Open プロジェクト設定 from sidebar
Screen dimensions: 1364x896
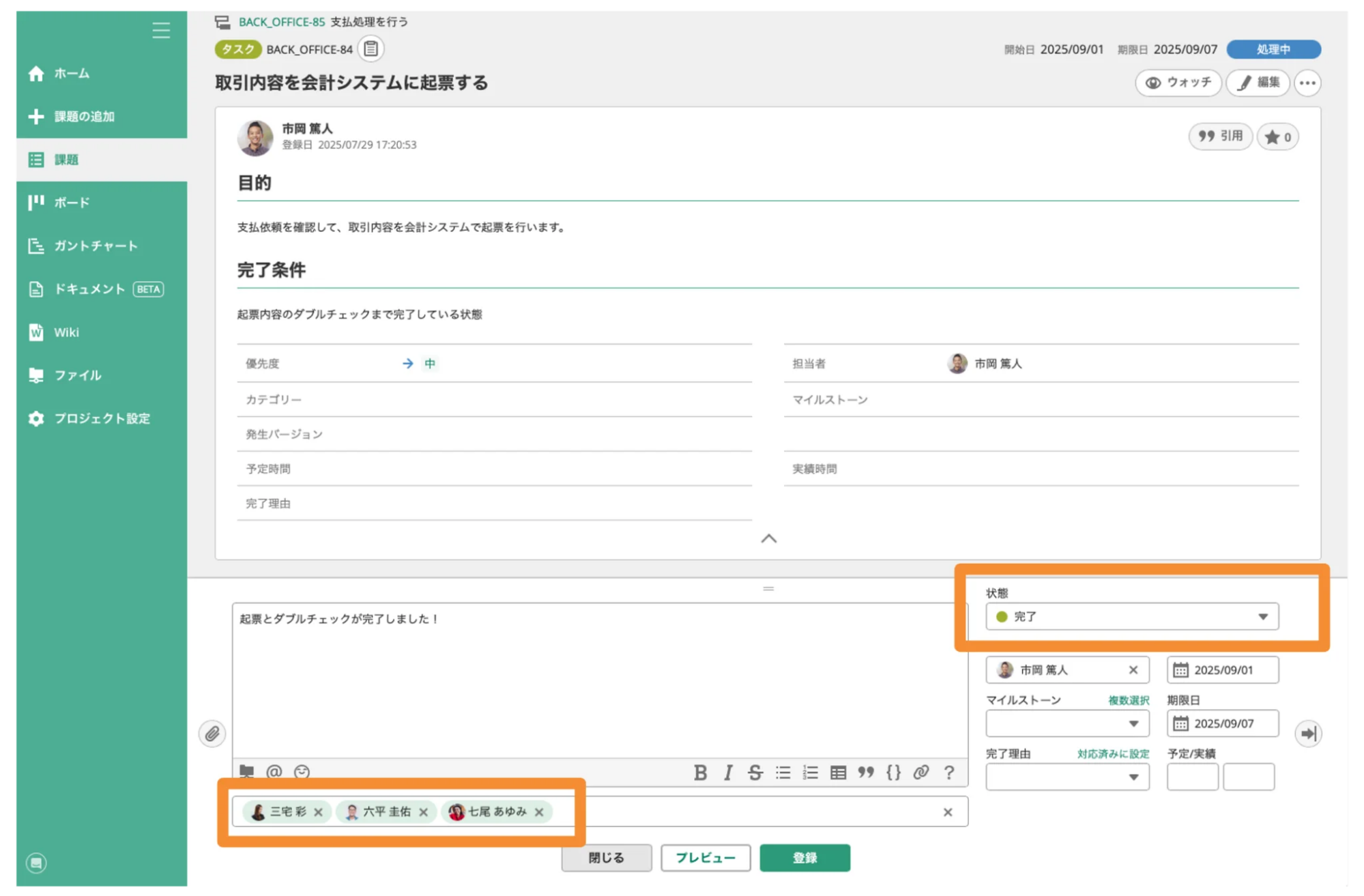[x=102, y=418]
